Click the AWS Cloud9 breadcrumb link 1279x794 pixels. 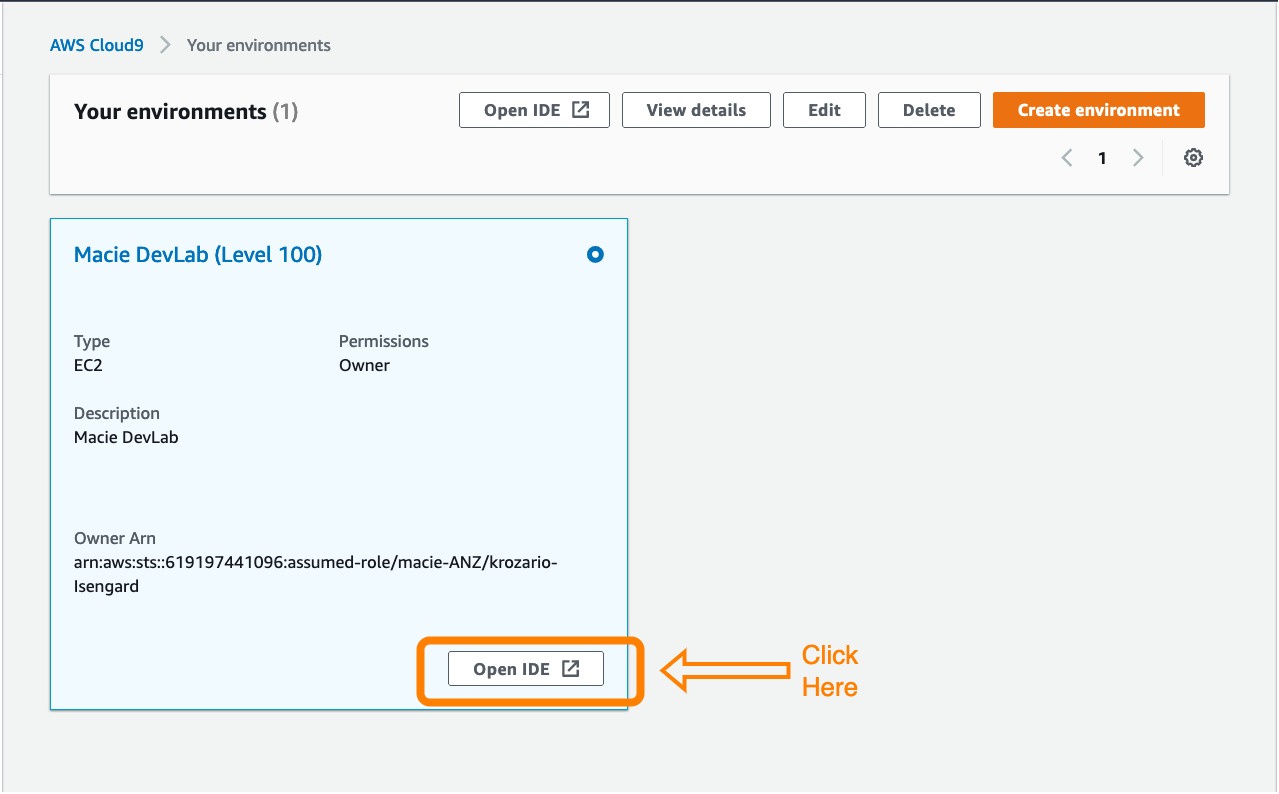[97, 45]
